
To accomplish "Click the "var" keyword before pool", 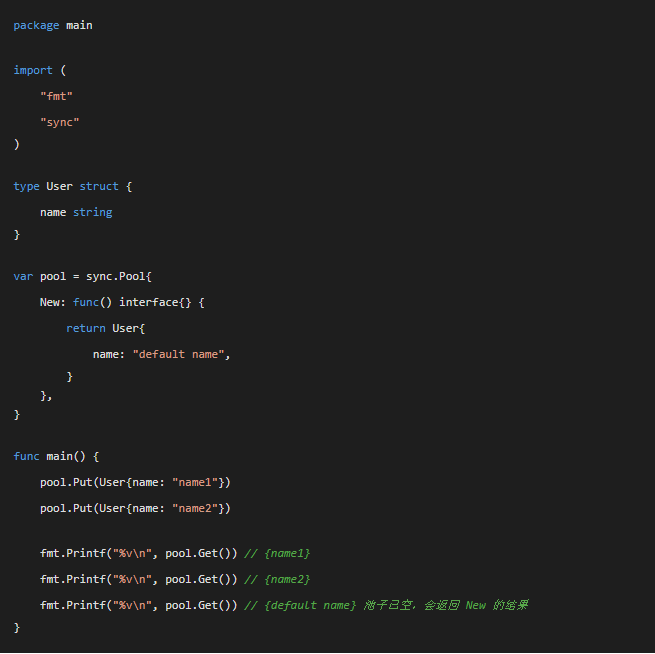I will coord(23,276).
